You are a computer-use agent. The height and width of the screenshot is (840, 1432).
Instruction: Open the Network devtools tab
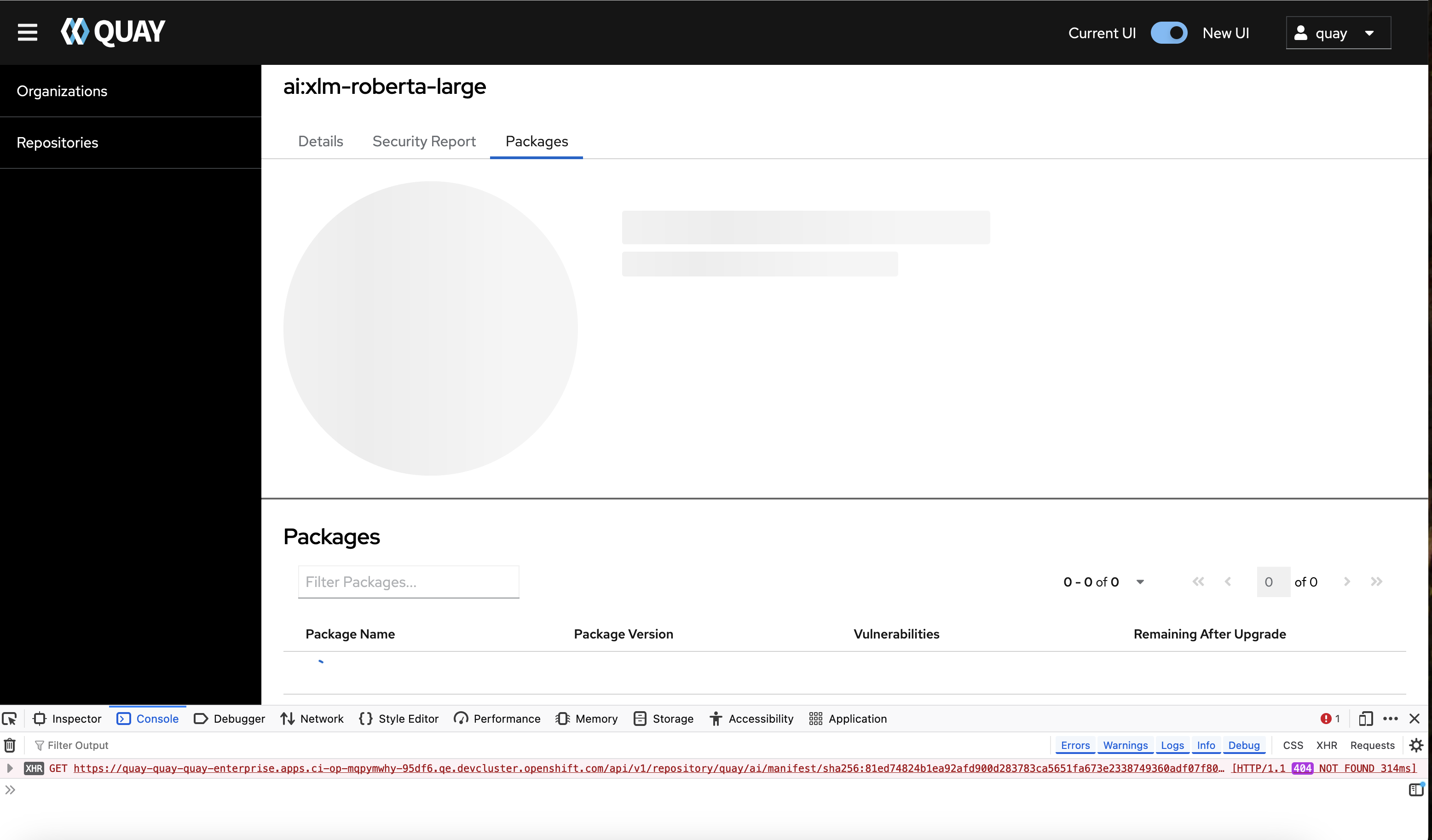coord(312,719)
